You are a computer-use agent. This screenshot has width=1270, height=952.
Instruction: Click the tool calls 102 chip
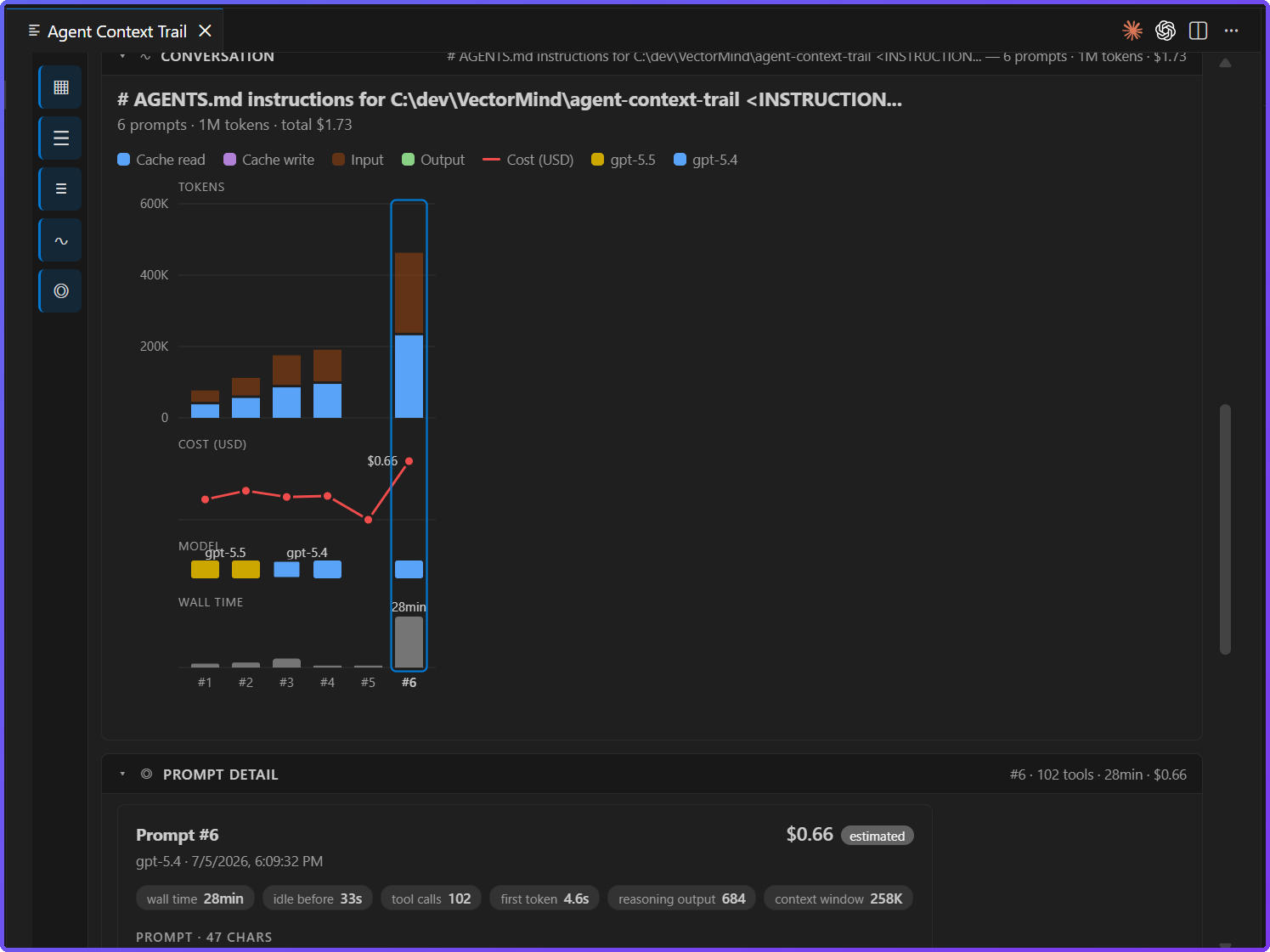[431, 898]
